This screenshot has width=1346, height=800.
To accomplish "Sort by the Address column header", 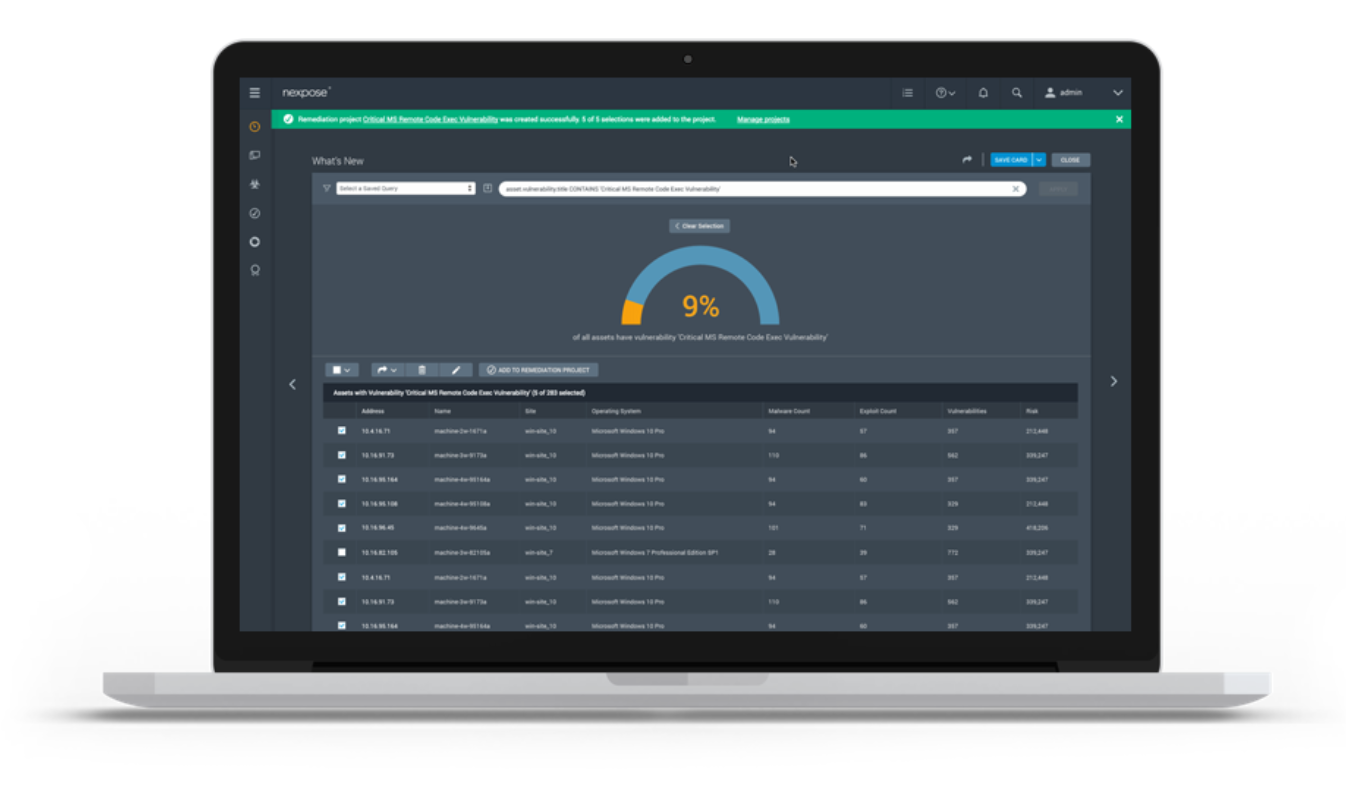I will [373, 411].
